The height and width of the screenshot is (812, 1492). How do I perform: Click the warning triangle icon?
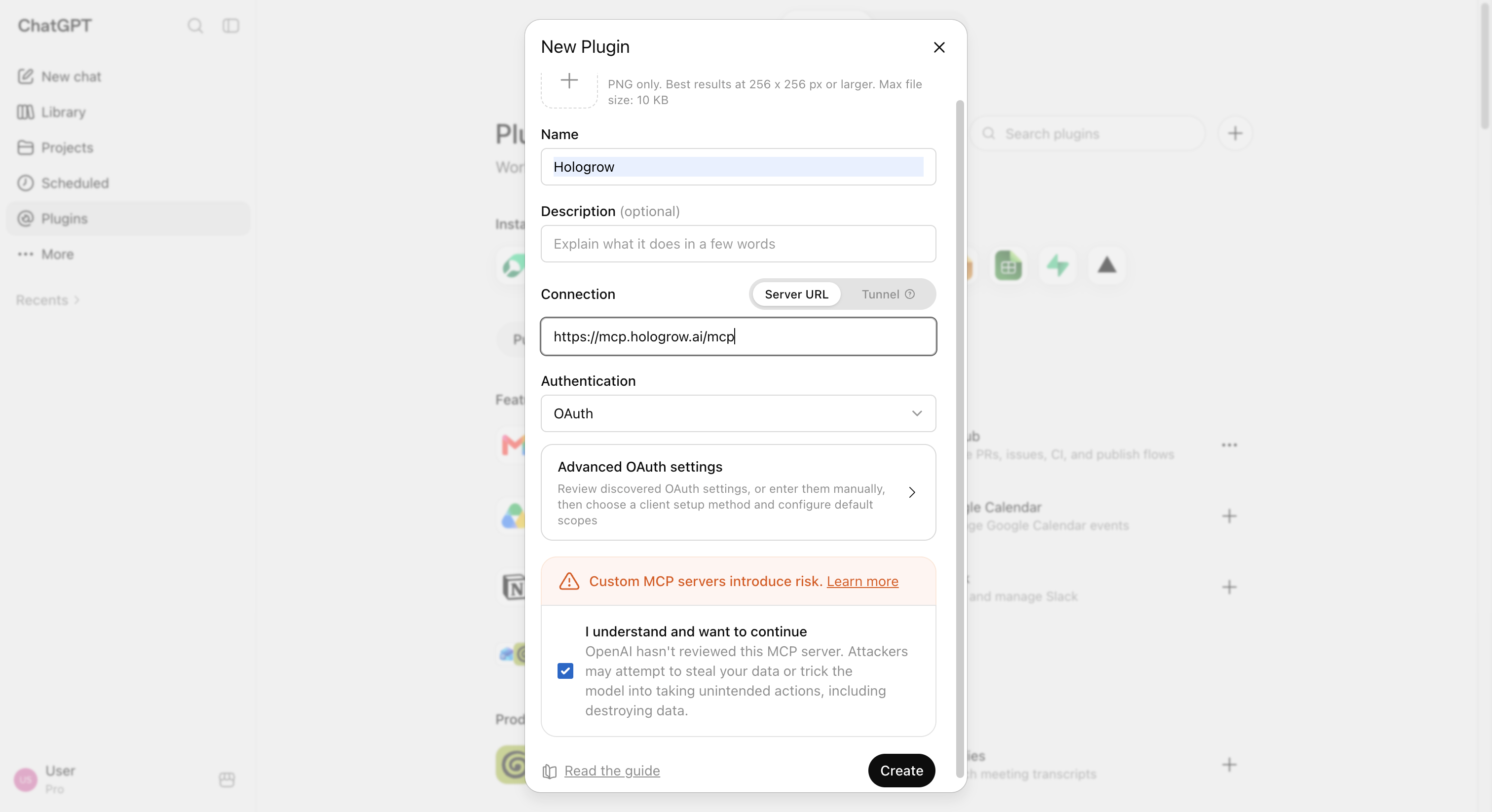tap(569, 581)
